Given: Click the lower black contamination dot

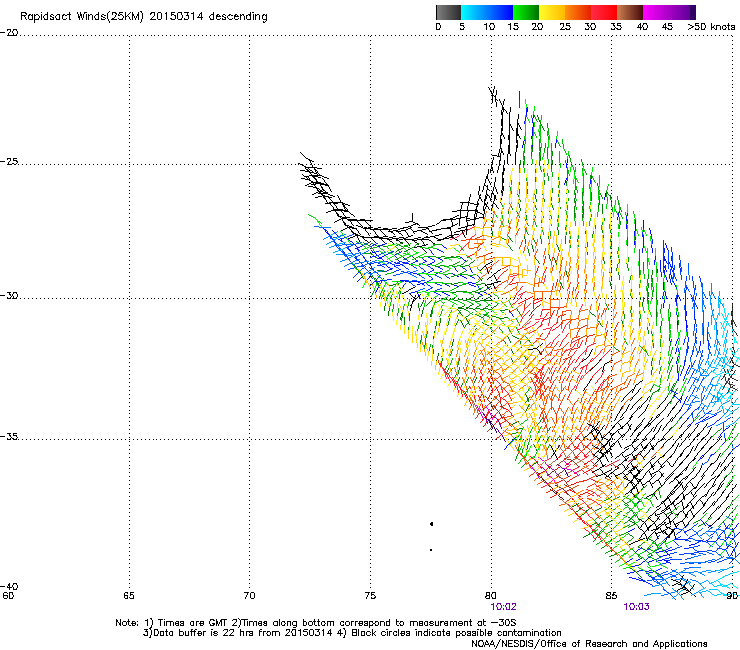Looking at the screenshot, I should 431,550.
